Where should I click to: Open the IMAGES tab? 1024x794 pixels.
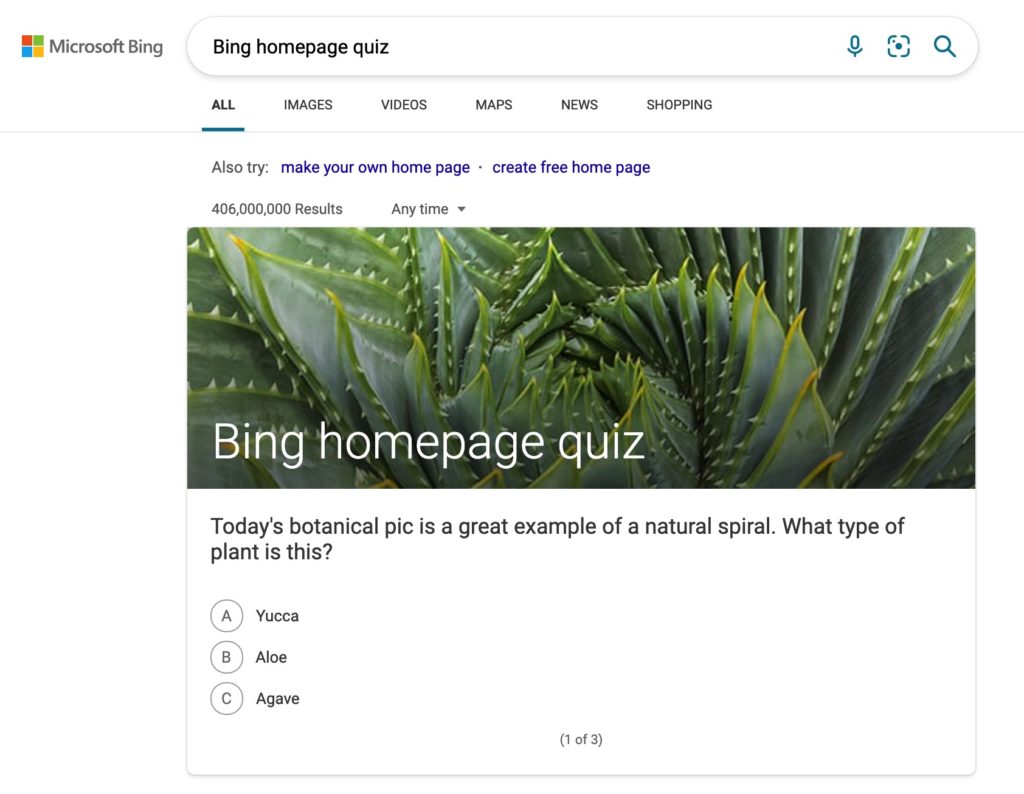point(308,105)
